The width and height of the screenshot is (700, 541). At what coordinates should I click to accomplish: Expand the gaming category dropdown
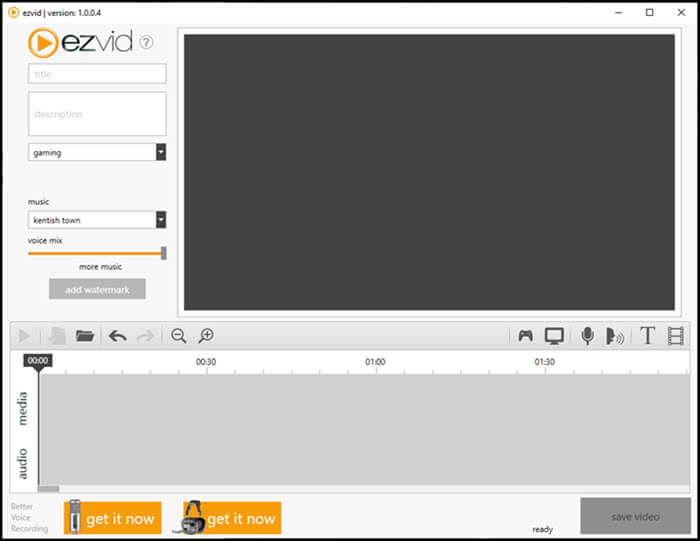coord(161,152)
